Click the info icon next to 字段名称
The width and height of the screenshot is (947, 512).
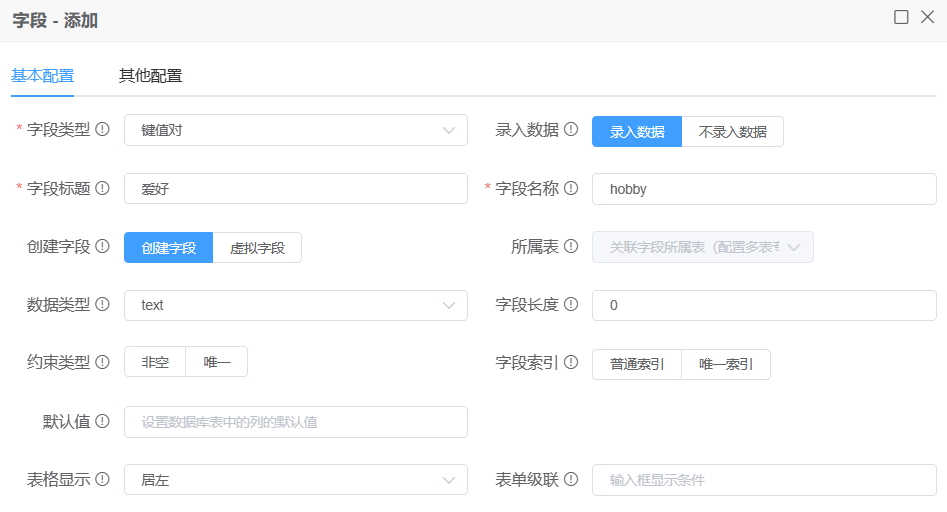pyautogui.click(x=571, y=188)
